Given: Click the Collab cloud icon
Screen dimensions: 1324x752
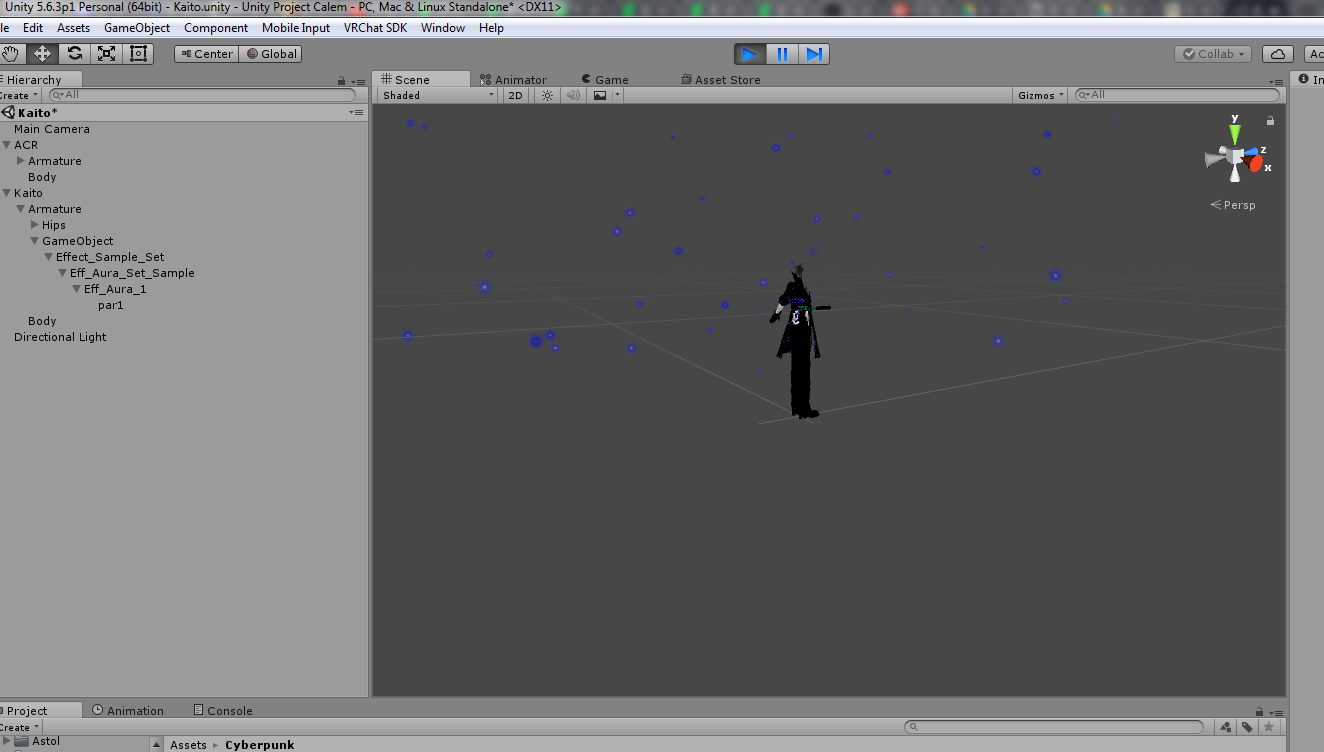Looking at the screenshot, I should click(1277, 53).
